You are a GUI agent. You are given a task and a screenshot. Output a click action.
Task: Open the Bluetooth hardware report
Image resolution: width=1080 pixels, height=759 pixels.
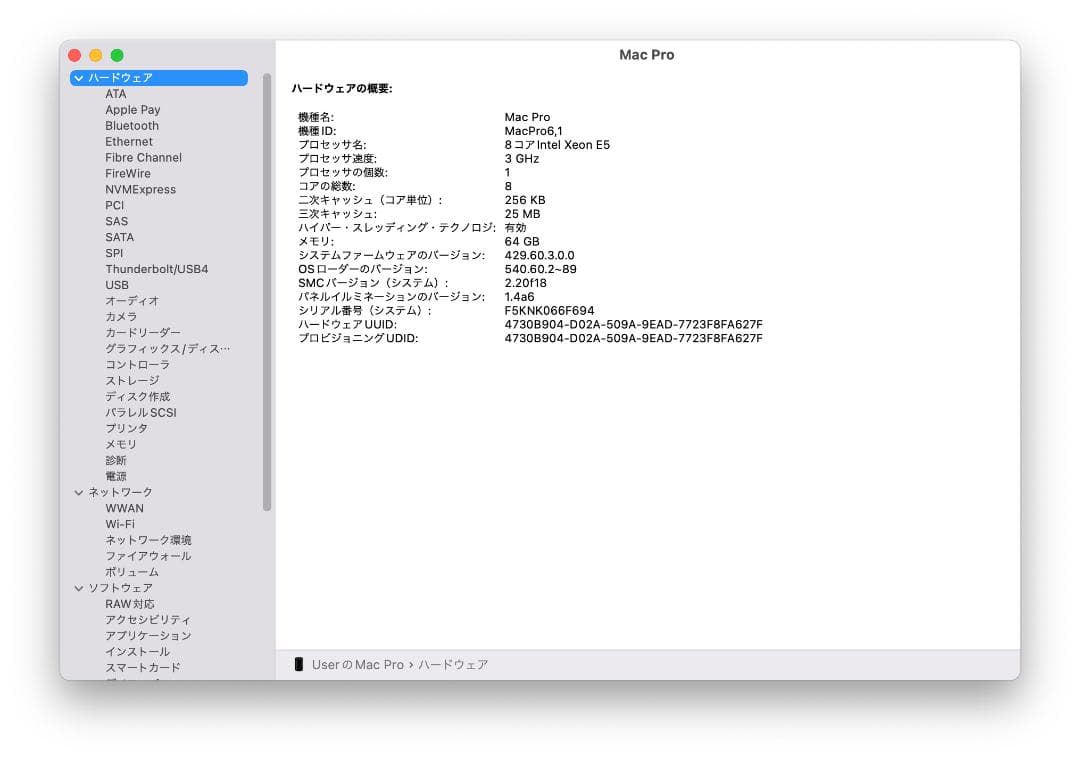pyautogui.click(x=131, y=125)
